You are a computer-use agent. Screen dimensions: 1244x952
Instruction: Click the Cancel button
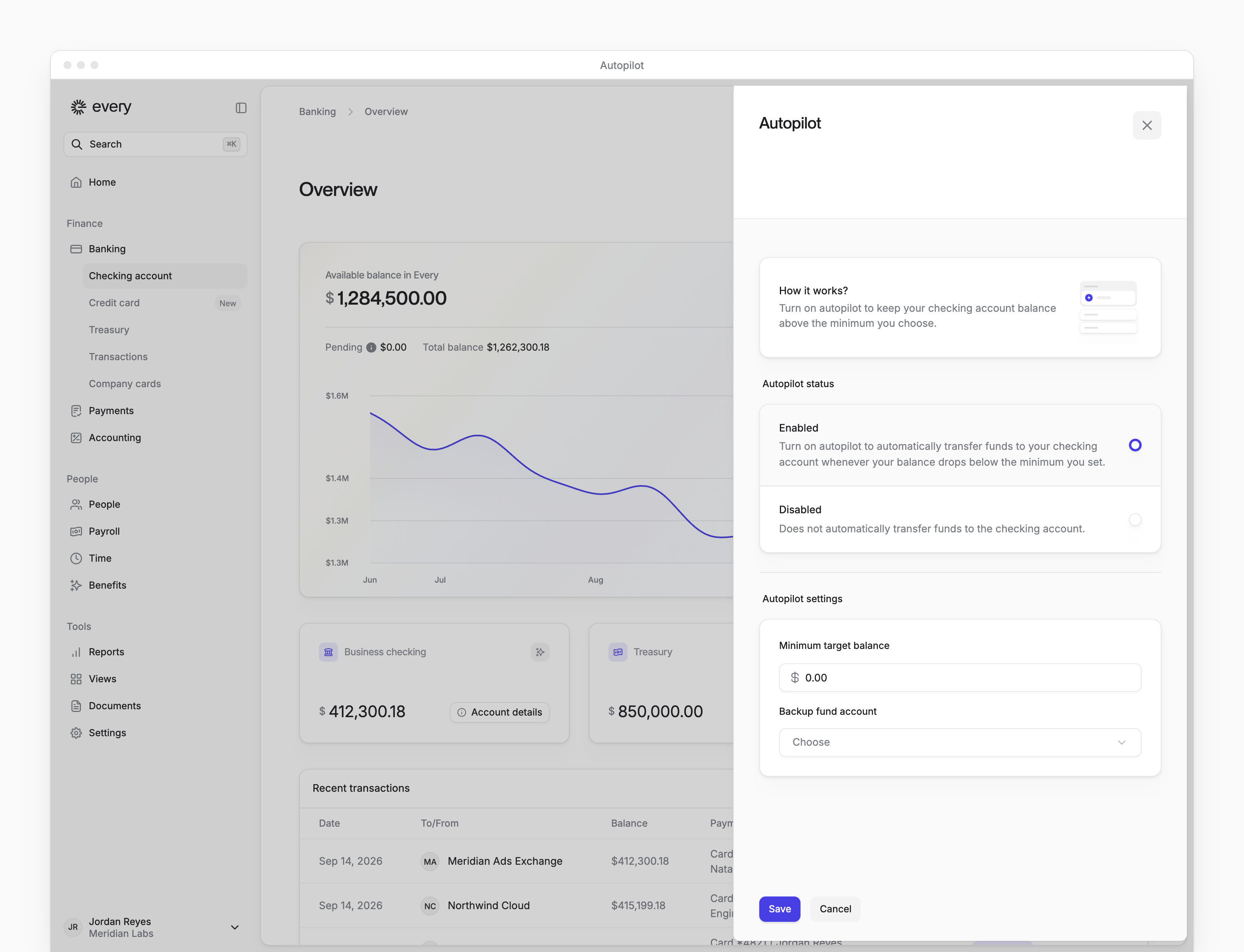click(835, 909)
